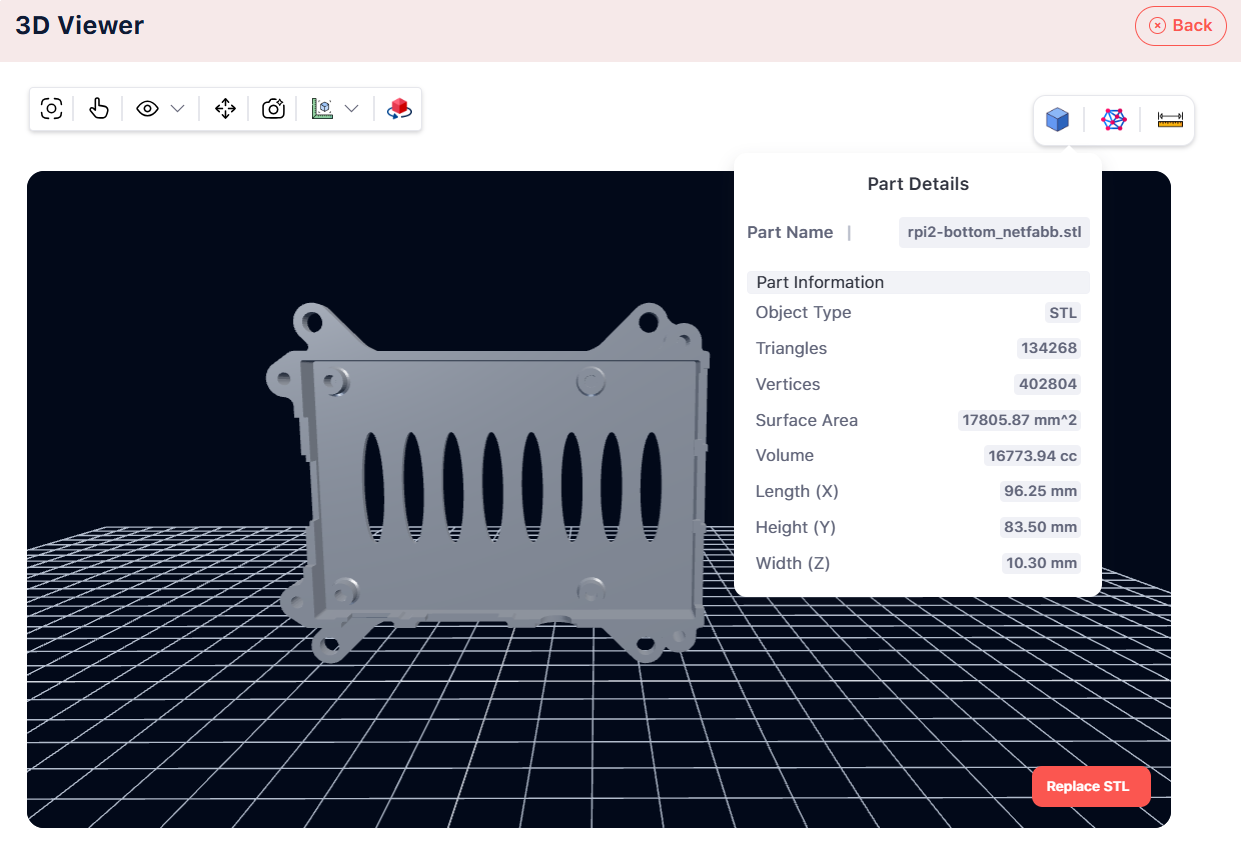Click the Triangles count value 134268

(1048, 348)
